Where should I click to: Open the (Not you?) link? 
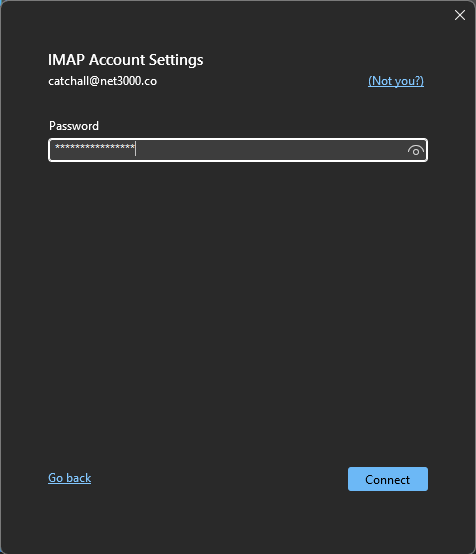pyautogui.click(x=396, y=81)
